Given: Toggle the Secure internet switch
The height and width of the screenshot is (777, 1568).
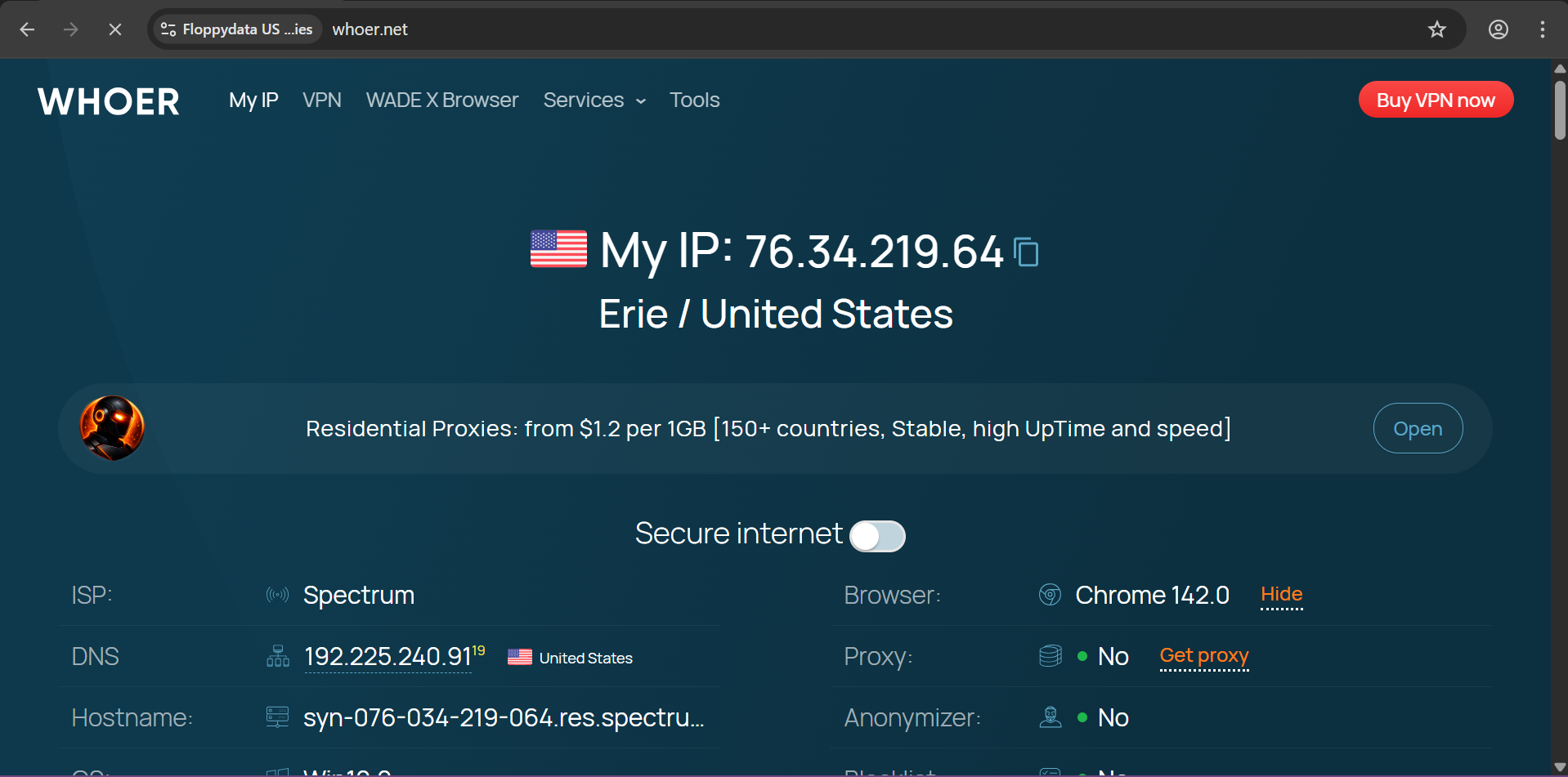Looking at the screenshot, I should tap(877, 536).
